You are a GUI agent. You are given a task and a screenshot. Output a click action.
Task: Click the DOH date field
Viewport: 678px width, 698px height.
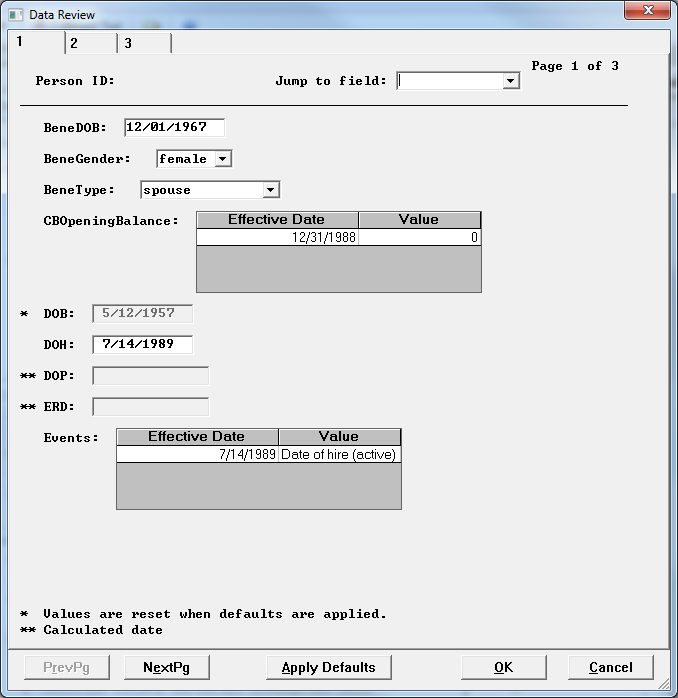pos(142,344)
